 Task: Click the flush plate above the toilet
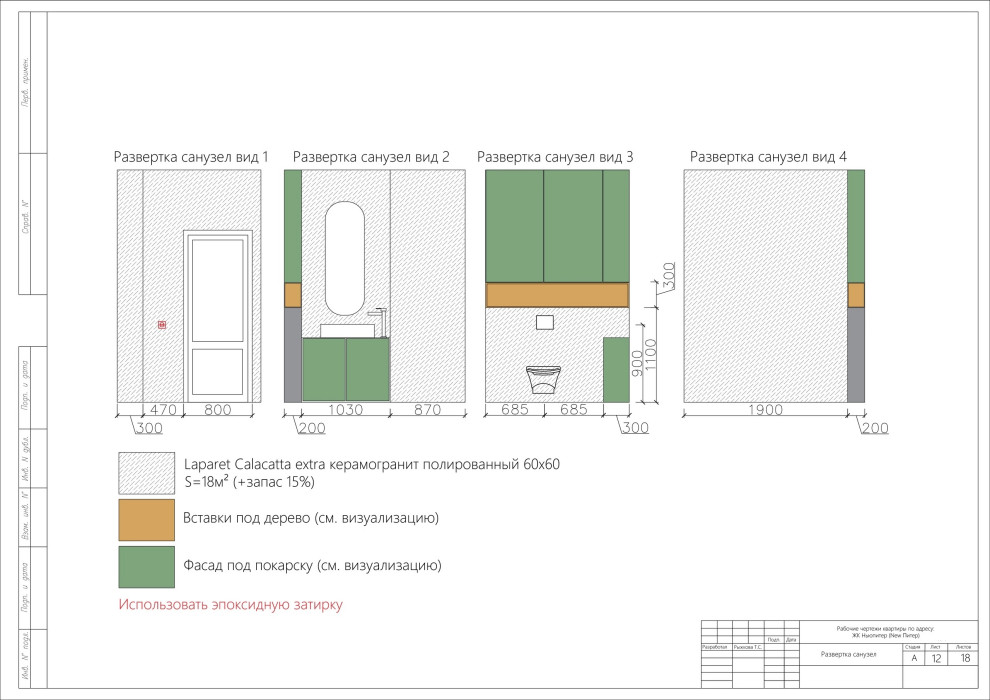544,322
